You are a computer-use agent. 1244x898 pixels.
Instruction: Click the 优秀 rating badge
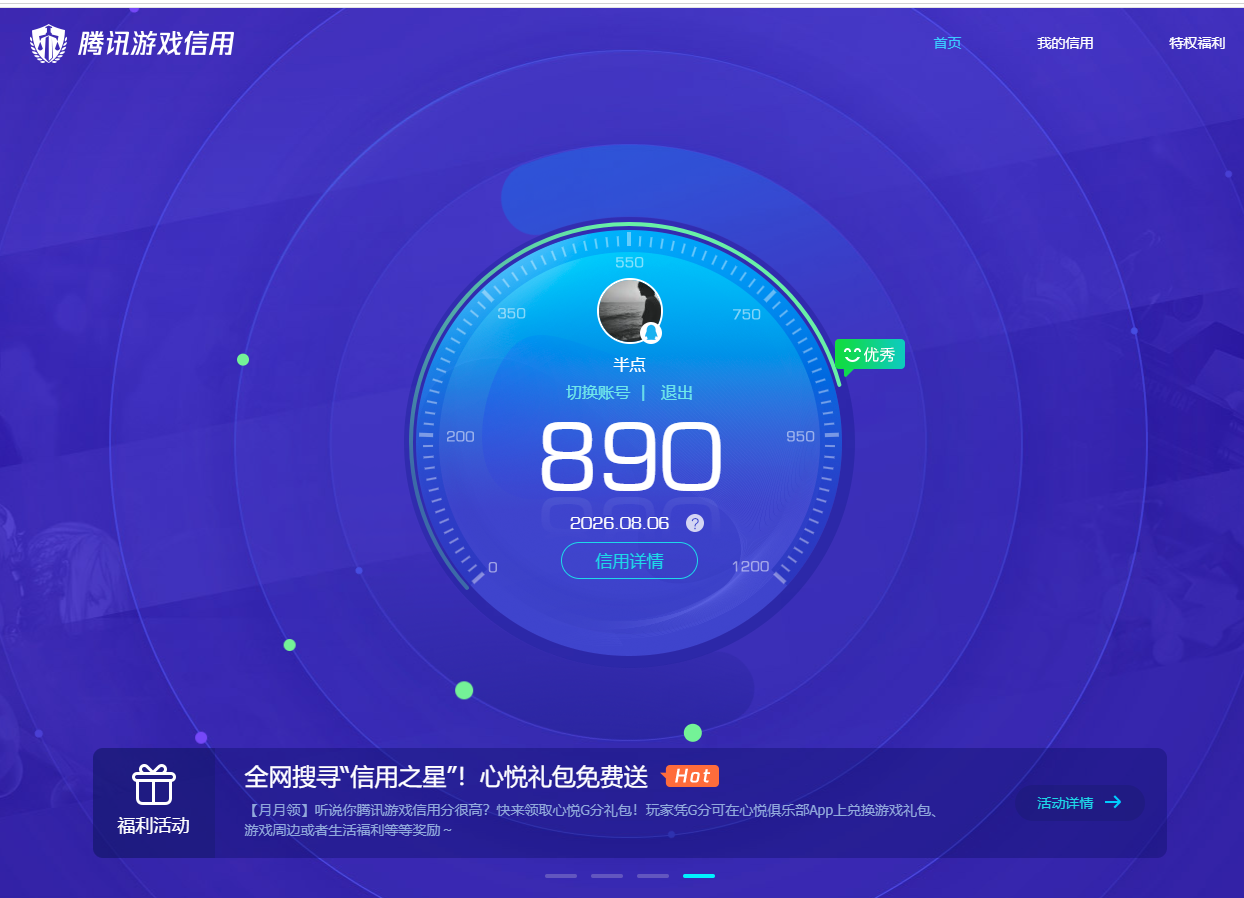pos(870,355)
